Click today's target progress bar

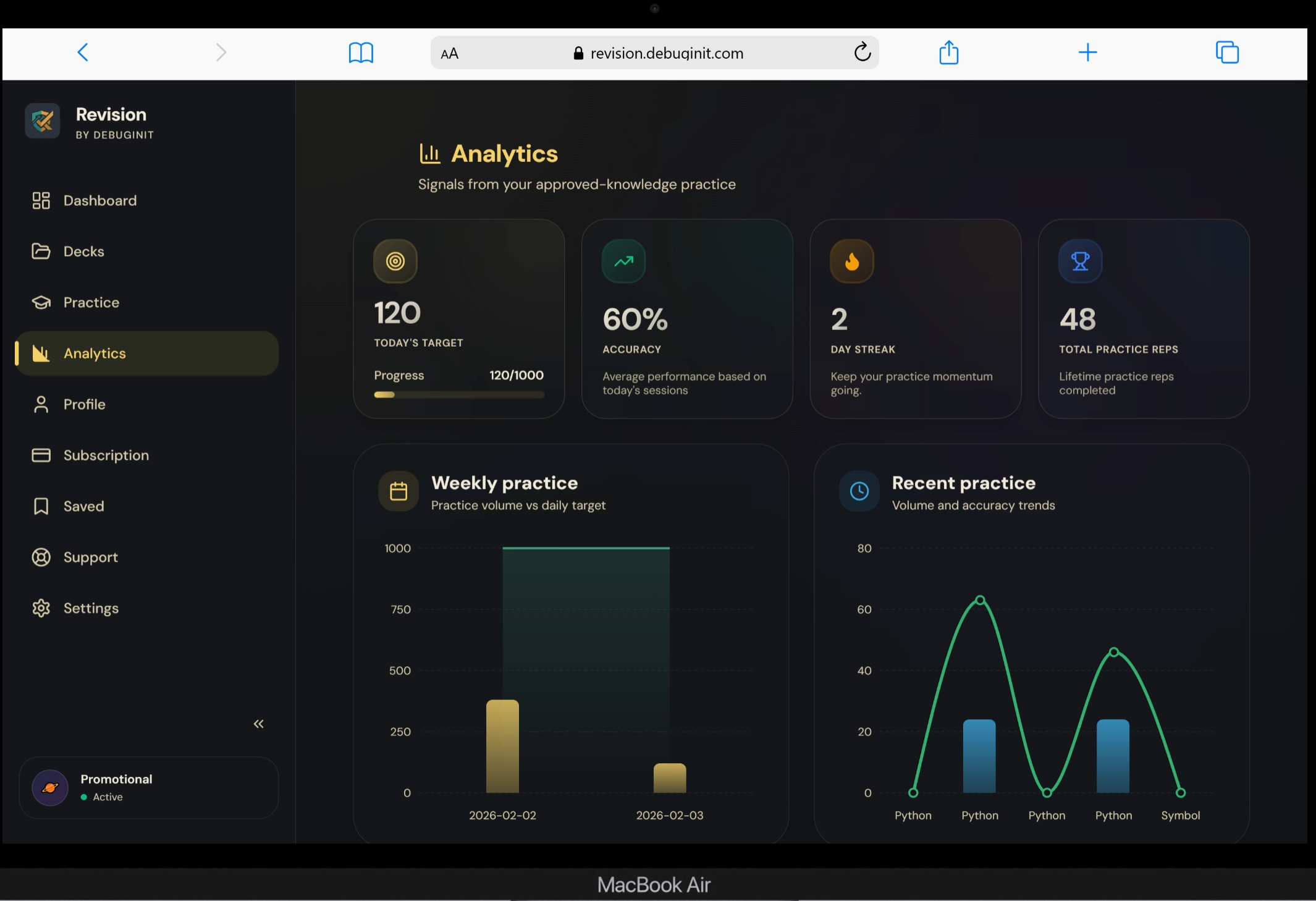point(458,394)
